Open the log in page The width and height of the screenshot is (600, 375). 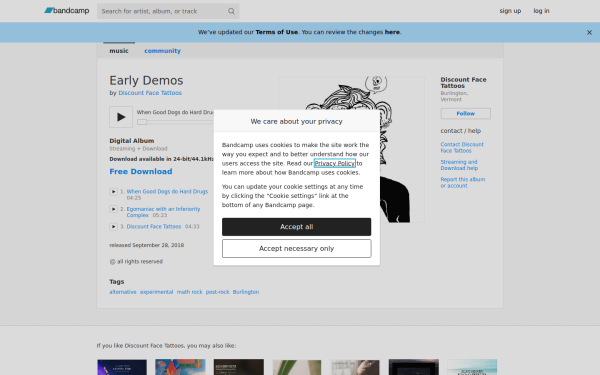[541, 11]
